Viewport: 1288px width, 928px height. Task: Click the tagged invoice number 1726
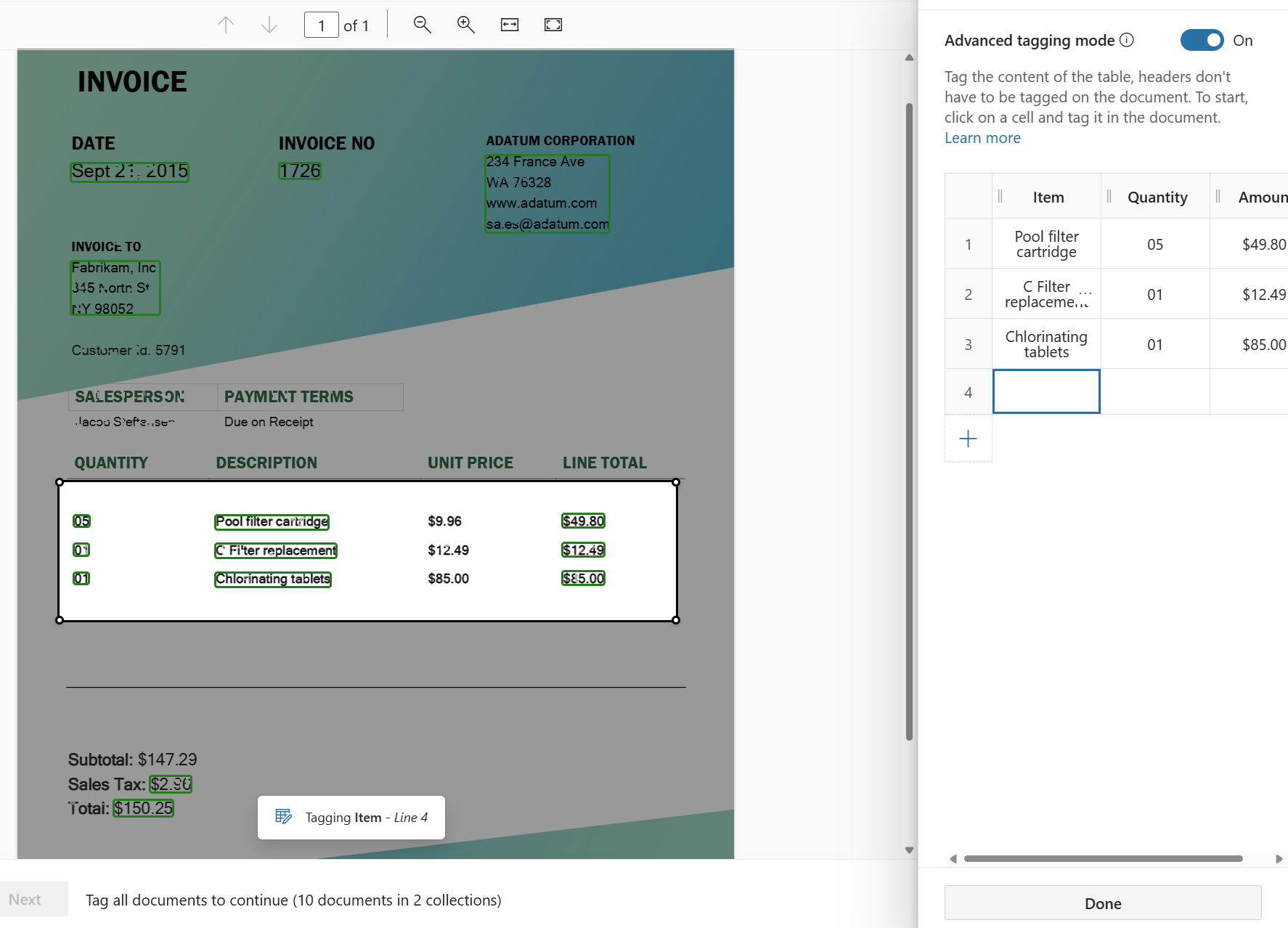300,171
